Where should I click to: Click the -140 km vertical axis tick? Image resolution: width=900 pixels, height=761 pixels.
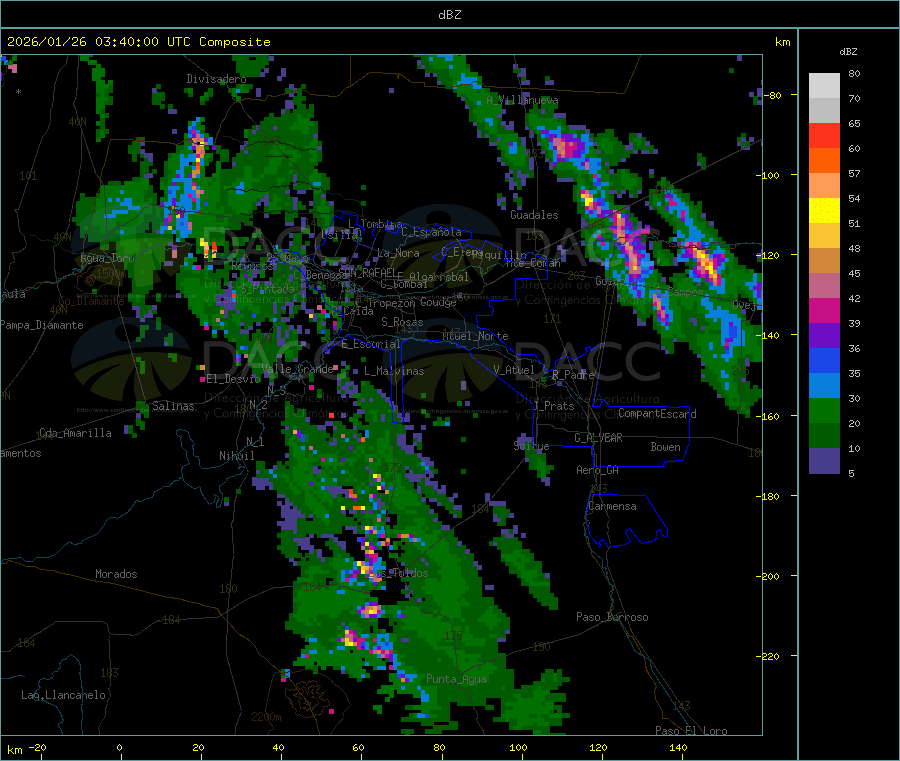[770, 335]
